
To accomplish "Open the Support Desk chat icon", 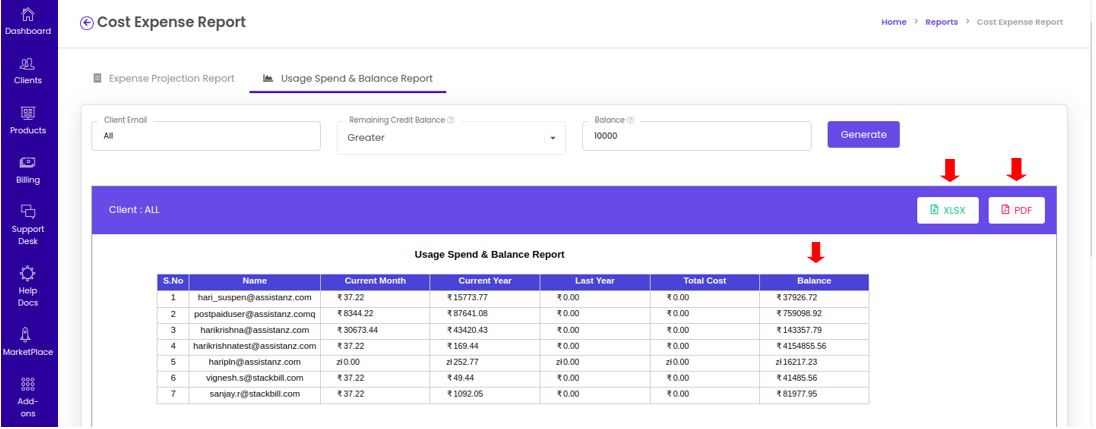I will point(28,211).
